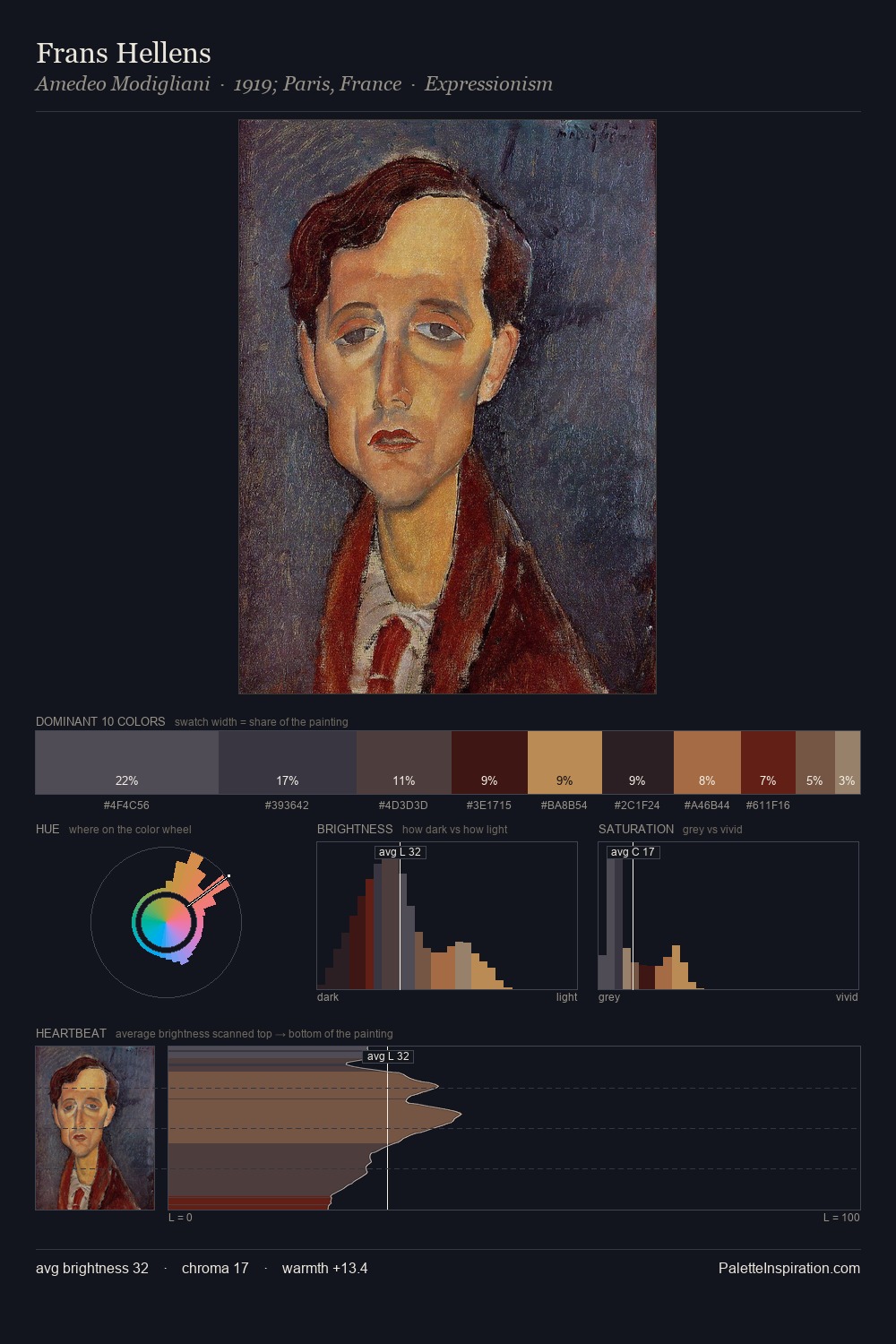
Task: Click the 'SATURATION' section heading
Action: (636, 829)
